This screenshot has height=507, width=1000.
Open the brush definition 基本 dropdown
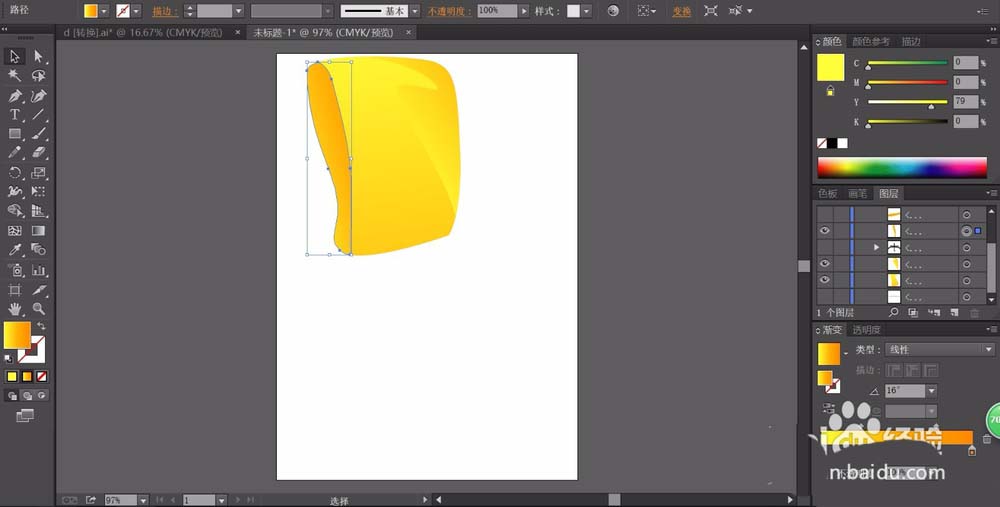pos(415,11)
